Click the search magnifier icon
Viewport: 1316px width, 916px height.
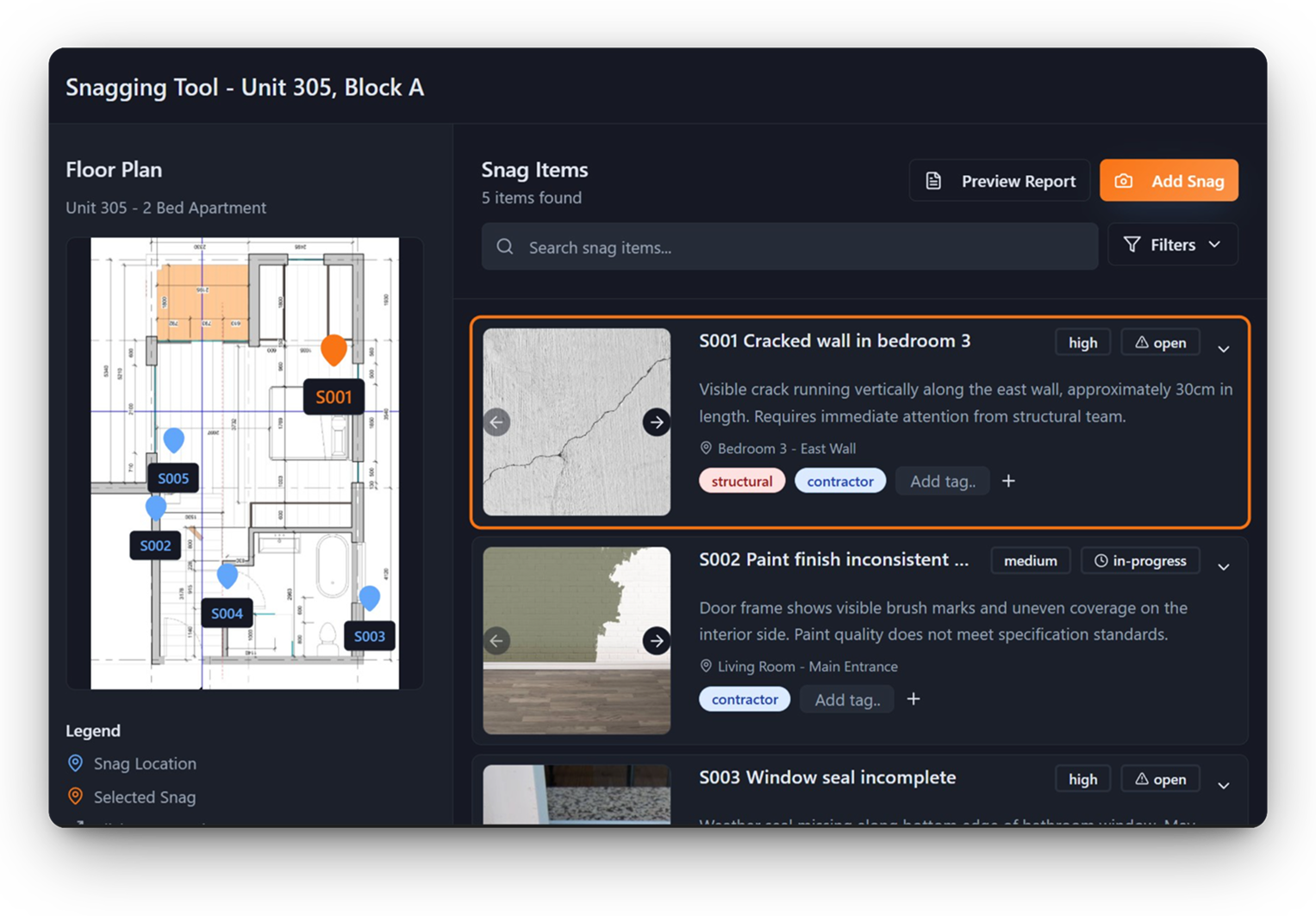pyautogui.click(x=505, y=247)
